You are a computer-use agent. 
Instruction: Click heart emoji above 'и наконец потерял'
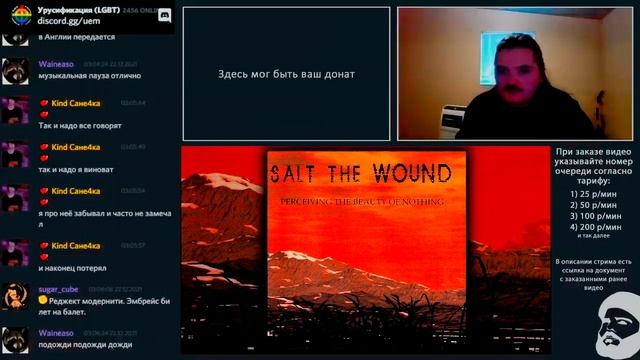click(x=44, y=257)
